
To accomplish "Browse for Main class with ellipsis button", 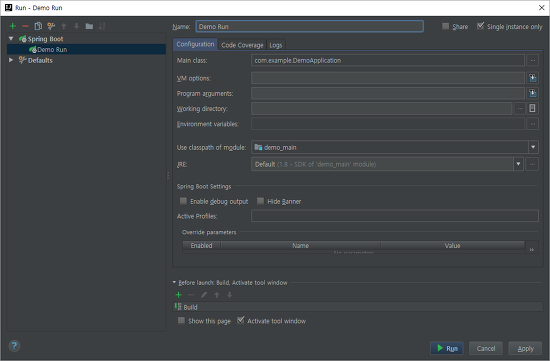I will (x=532, y=60).
